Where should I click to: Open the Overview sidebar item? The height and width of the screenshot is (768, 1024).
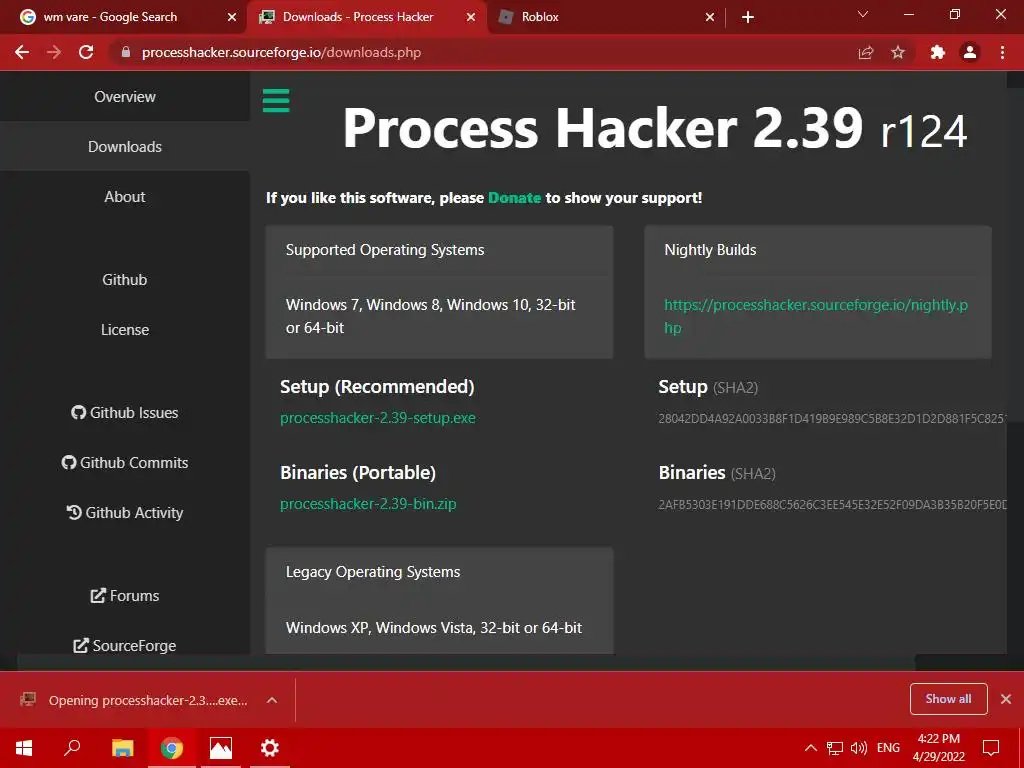point(125,97)
